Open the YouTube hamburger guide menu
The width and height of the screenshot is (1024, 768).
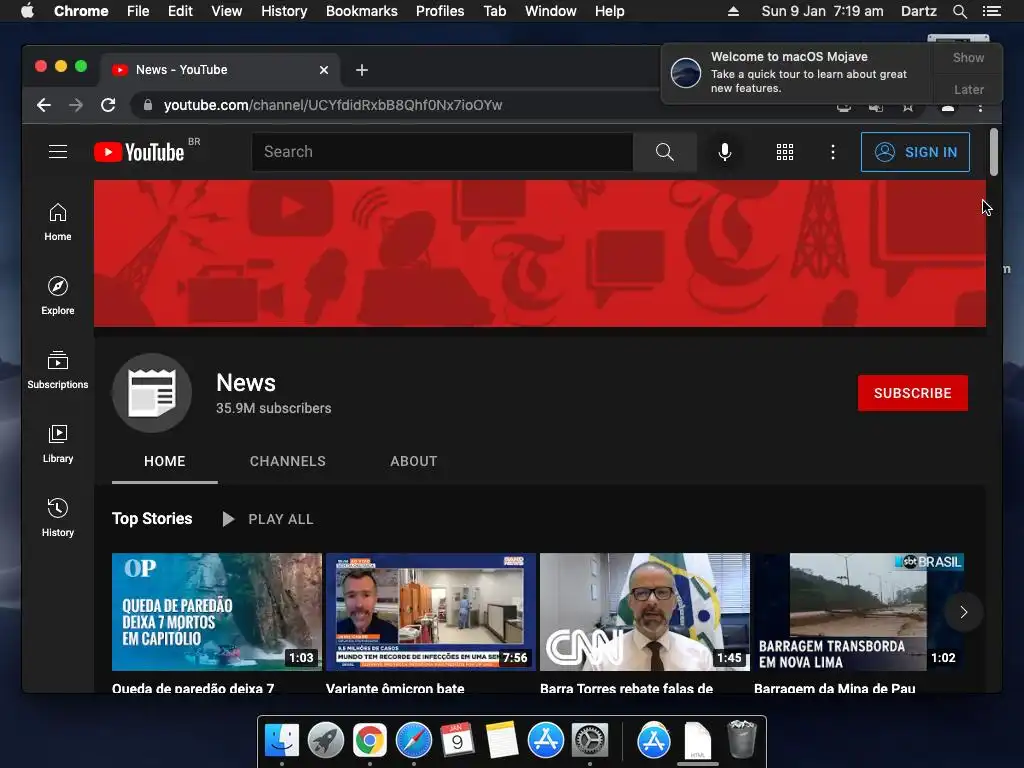click(57, 152)
